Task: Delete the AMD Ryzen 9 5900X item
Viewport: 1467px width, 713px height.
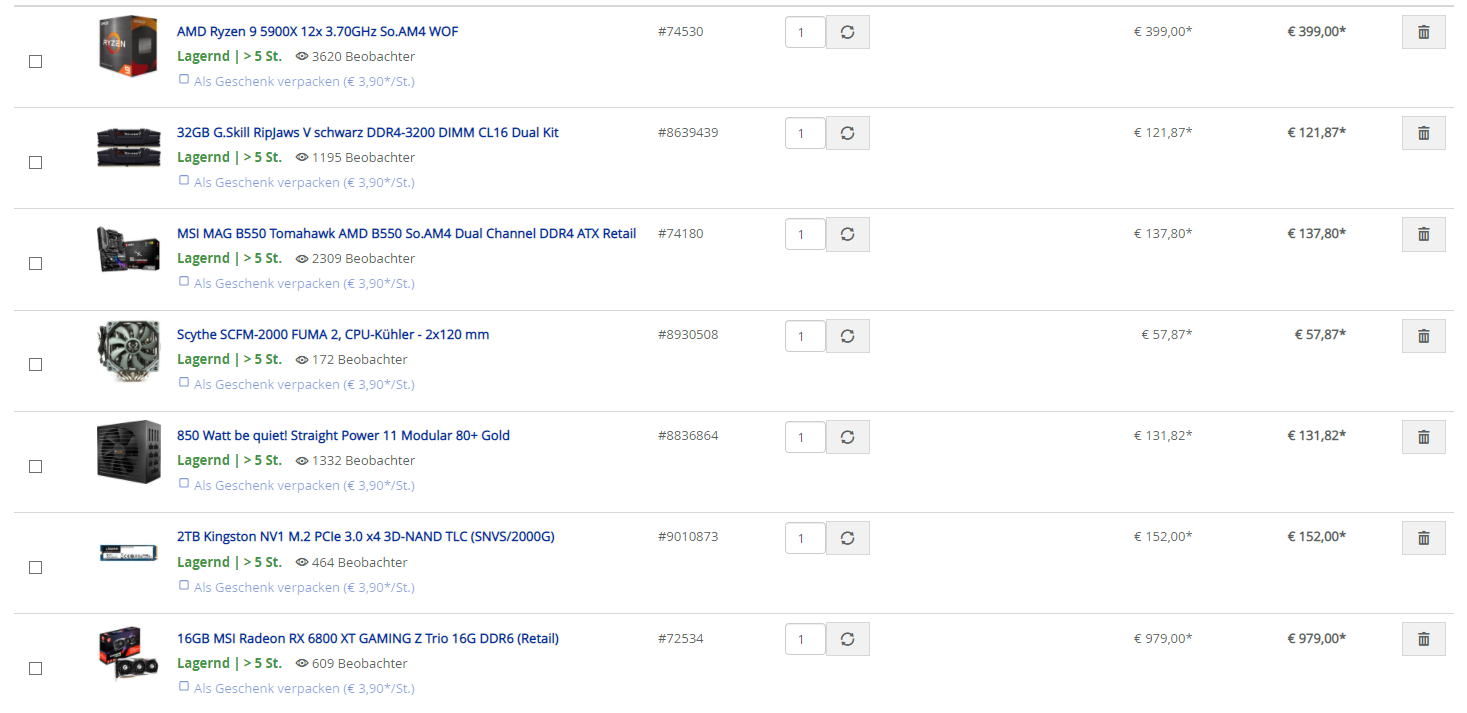Action: tap(1423, 32)
